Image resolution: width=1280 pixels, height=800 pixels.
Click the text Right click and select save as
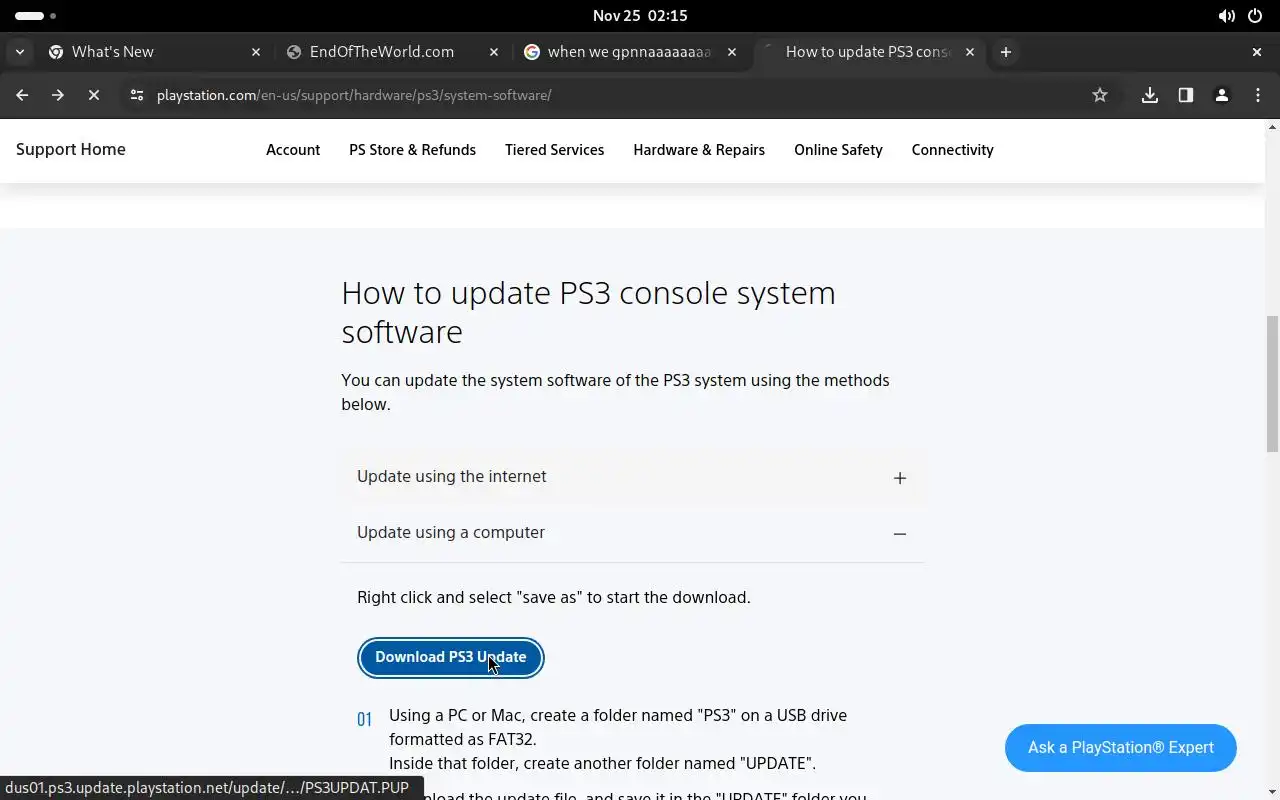coord(554,597)
